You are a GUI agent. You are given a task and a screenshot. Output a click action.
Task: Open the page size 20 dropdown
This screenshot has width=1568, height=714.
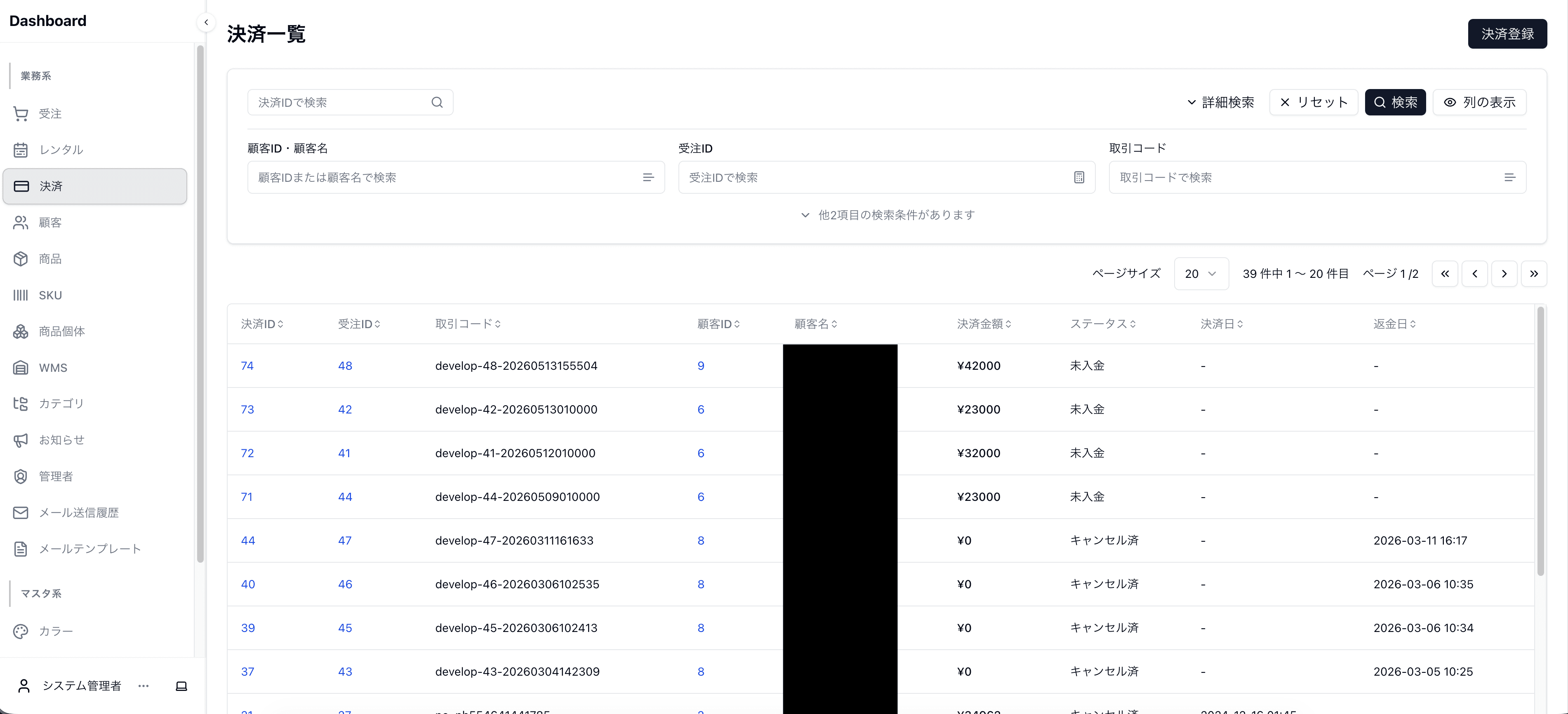click(1201, 274)
